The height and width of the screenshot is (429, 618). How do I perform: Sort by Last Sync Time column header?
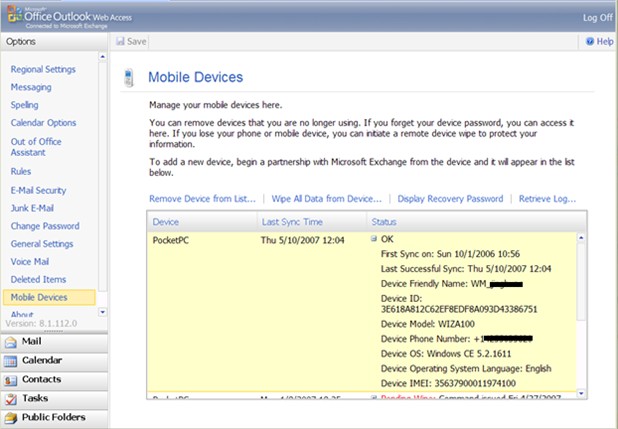pyautogui.click(x=292, y=222)
